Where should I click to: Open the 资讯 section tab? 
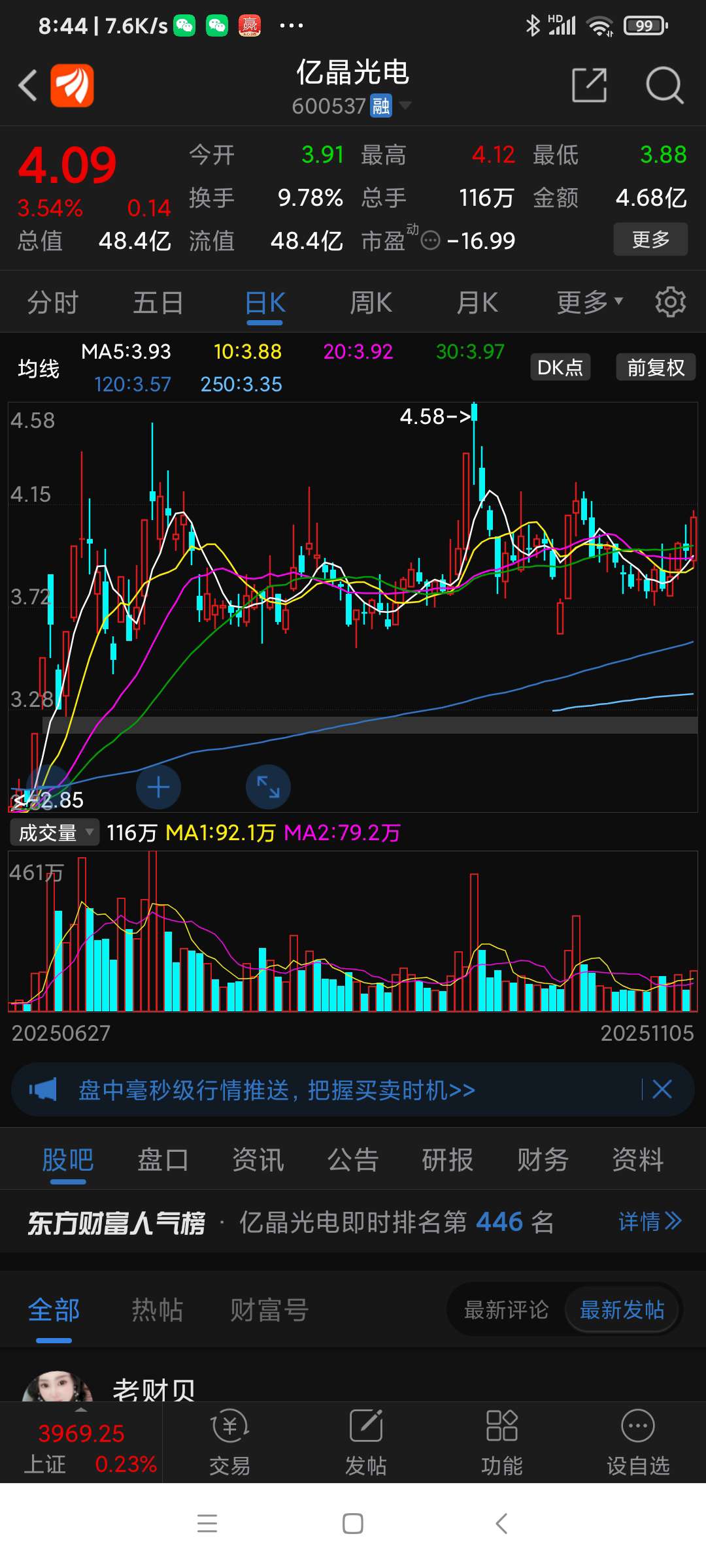(x=258, y=1160)
